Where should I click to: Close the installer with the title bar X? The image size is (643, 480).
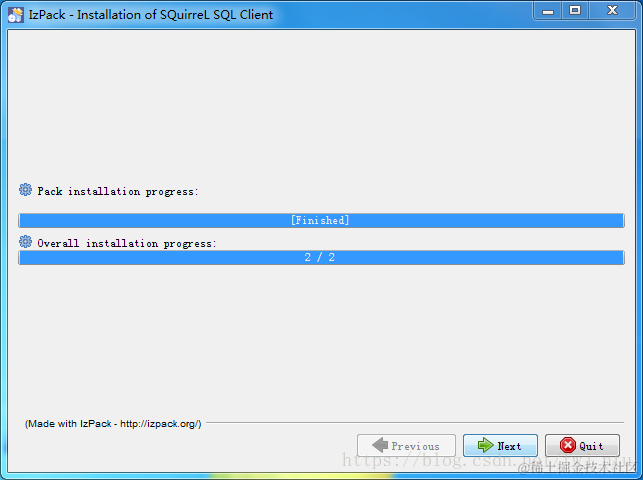(612, 11)
